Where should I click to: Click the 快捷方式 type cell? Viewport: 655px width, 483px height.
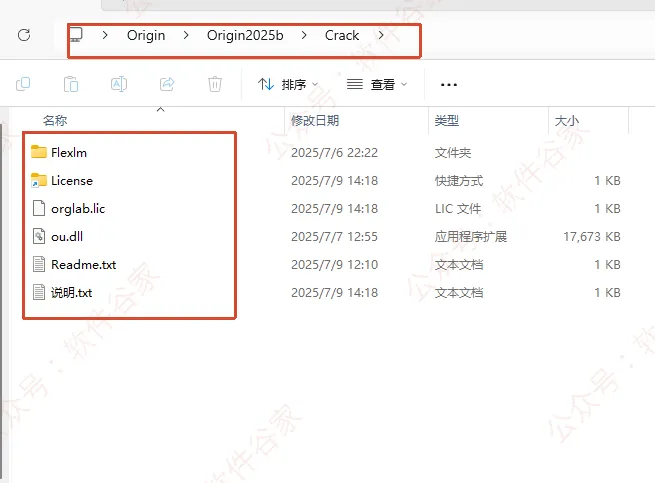[459, 180]
